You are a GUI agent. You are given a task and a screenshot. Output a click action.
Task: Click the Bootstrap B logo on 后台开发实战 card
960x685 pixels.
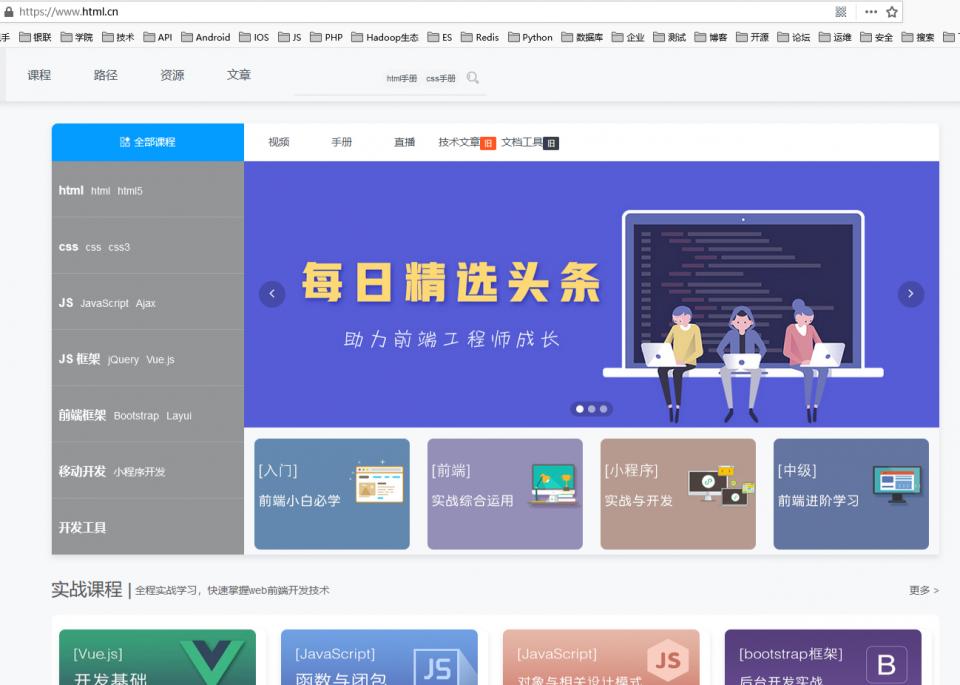(x=885, y=662)
